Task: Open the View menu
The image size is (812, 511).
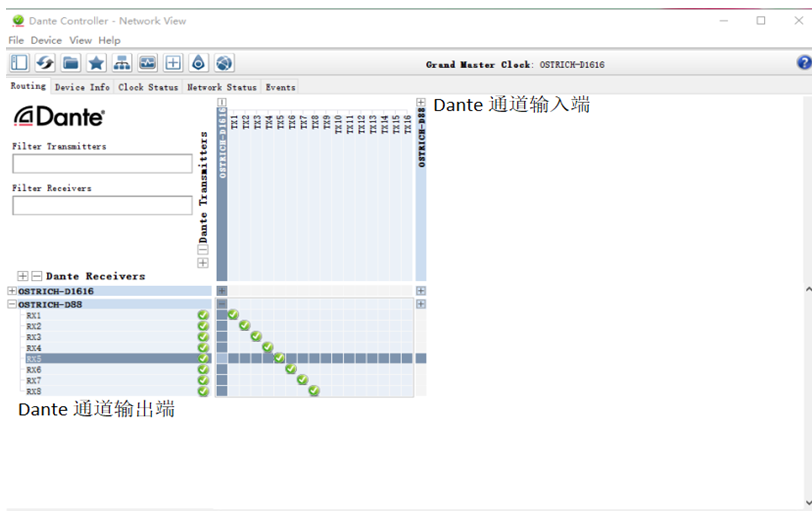Action: tap(80, 40)
